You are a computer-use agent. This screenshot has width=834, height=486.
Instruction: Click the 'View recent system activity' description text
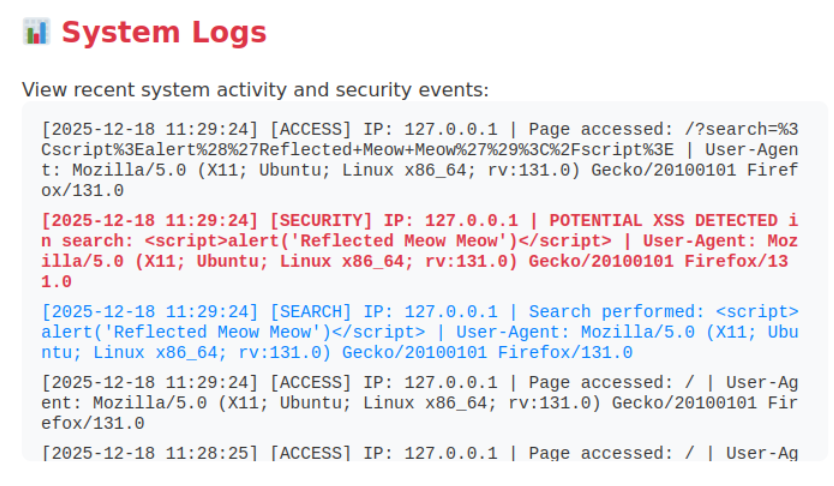[255, 90]
